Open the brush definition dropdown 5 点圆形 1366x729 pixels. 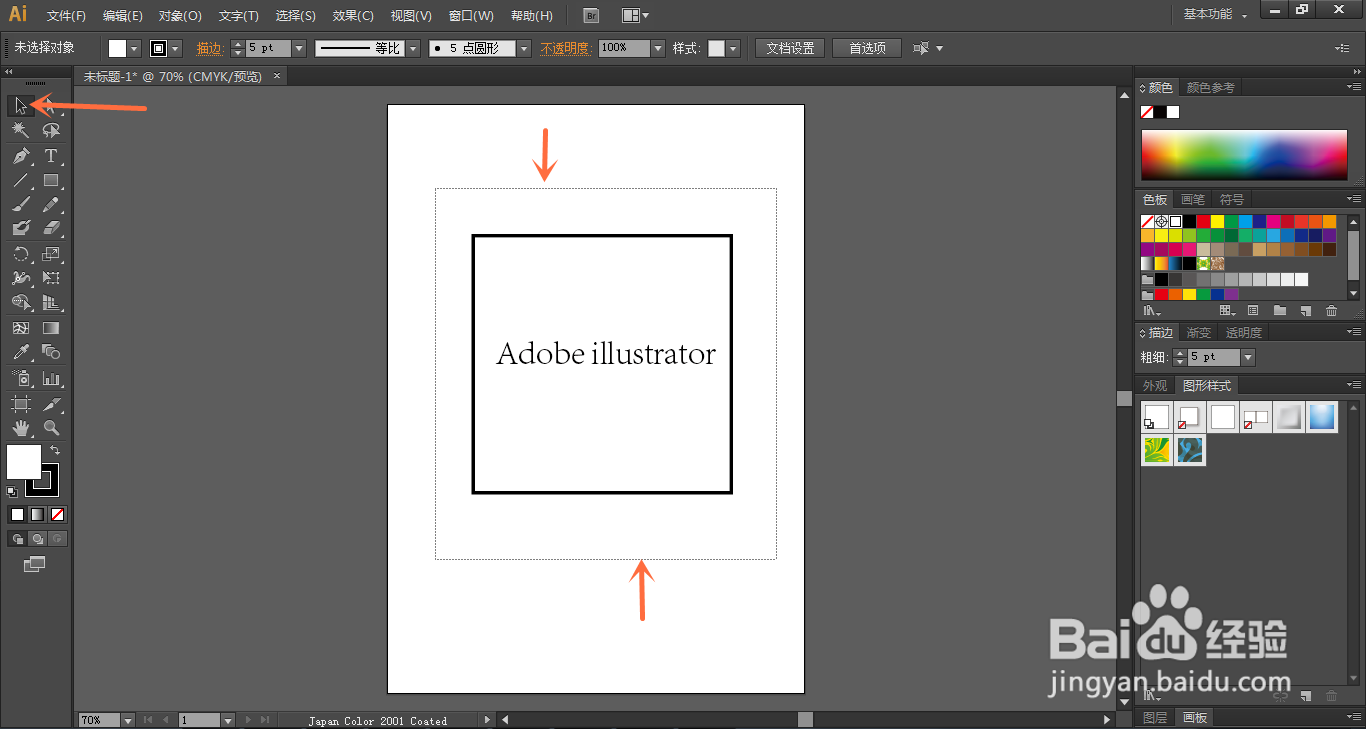click(x=524, y=48)
